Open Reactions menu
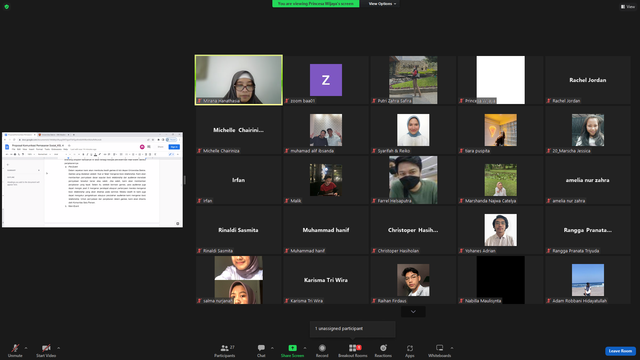 (383, 350)
